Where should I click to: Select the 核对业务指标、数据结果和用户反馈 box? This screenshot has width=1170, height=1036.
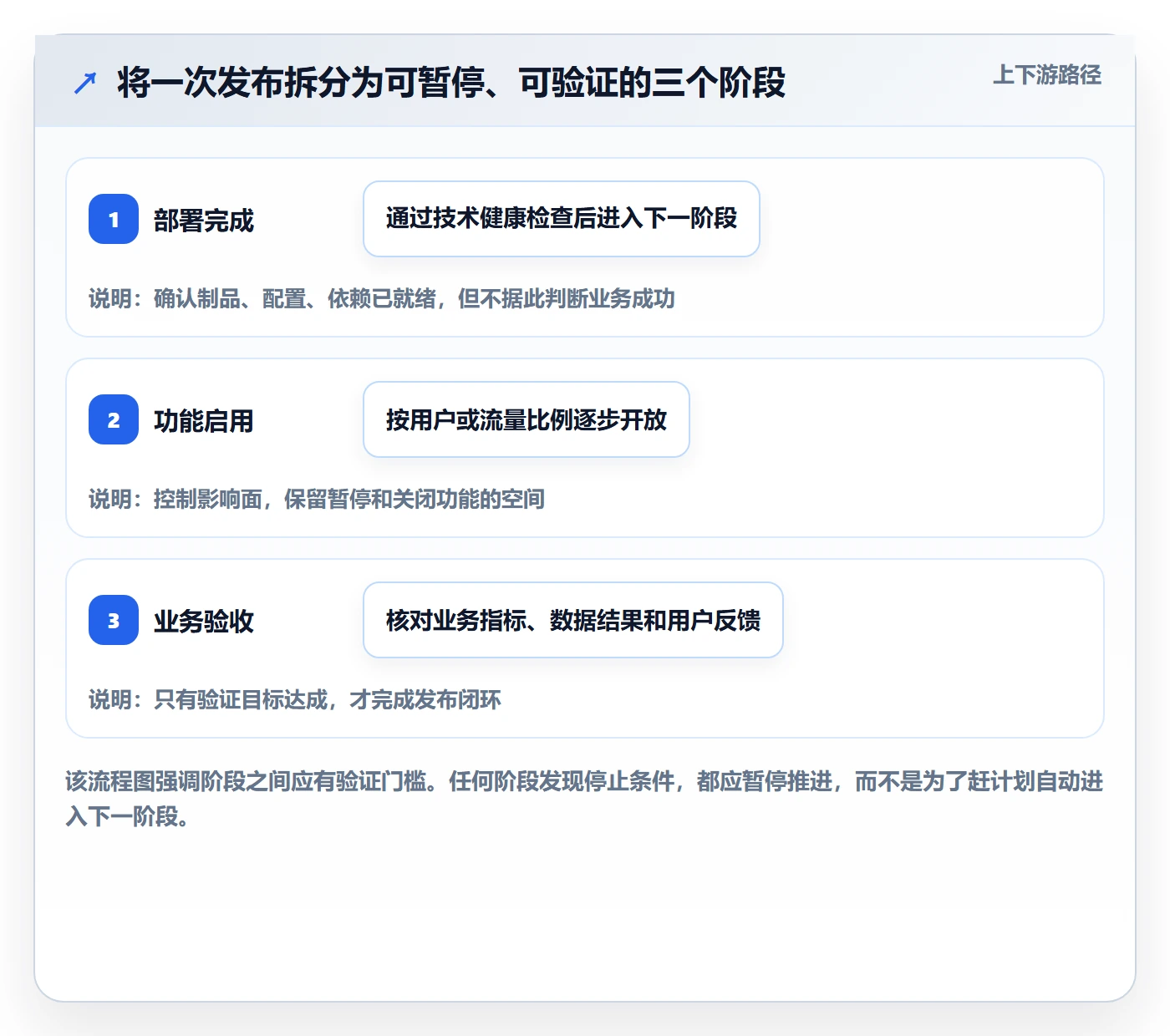point(573,620)
